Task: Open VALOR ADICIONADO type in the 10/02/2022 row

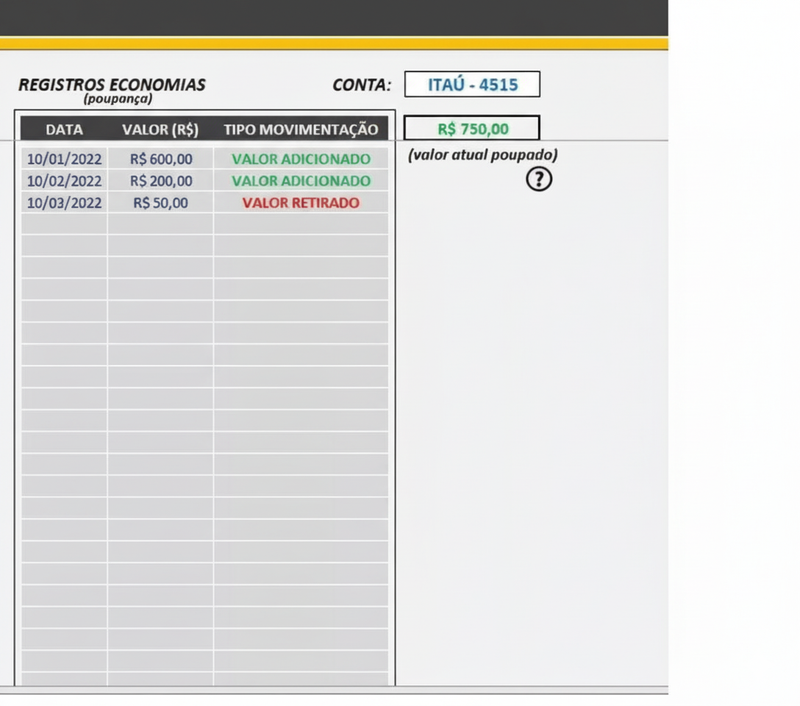Action: 300,181
